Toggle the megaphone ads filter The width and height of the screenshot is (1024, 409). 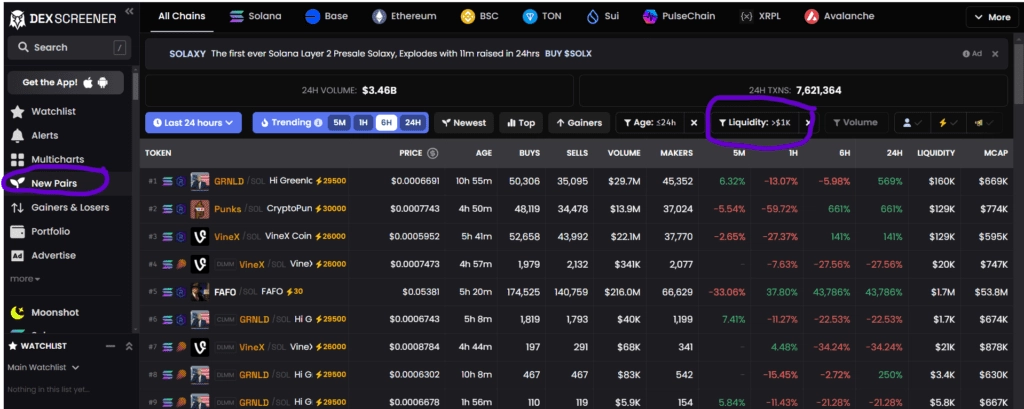pos(984,123)
